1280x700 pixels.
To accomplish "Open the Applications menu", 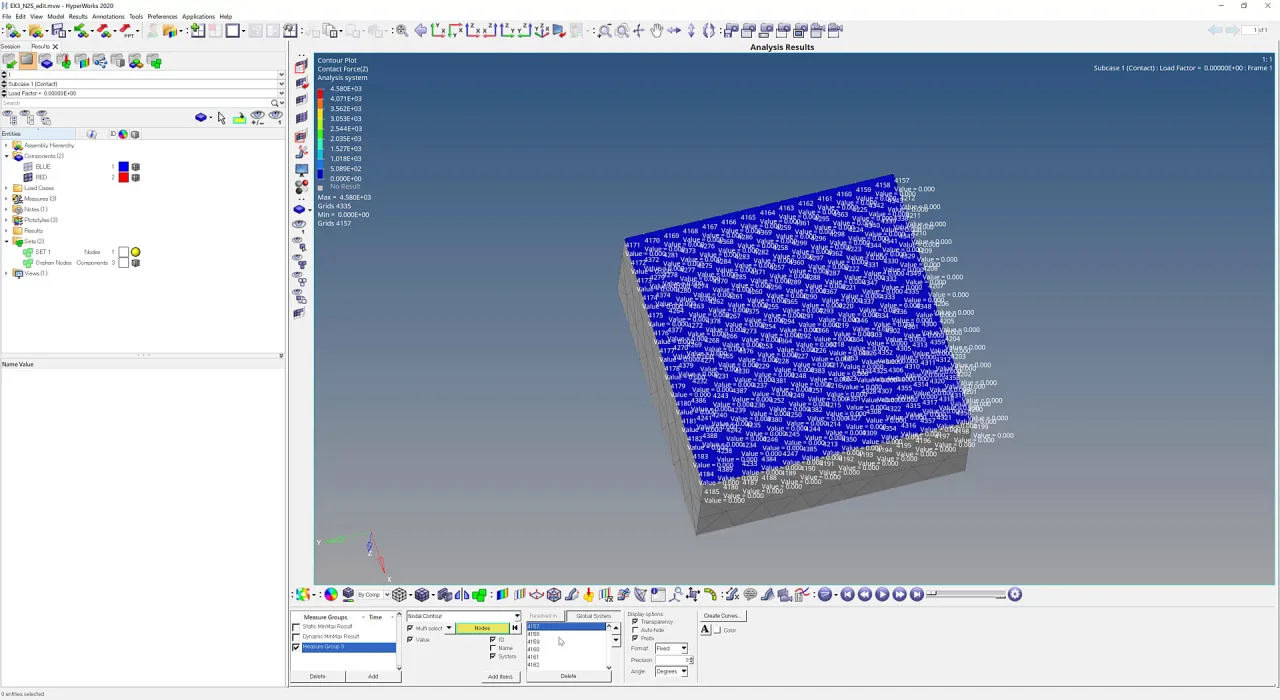I will [x=198, y=16].
